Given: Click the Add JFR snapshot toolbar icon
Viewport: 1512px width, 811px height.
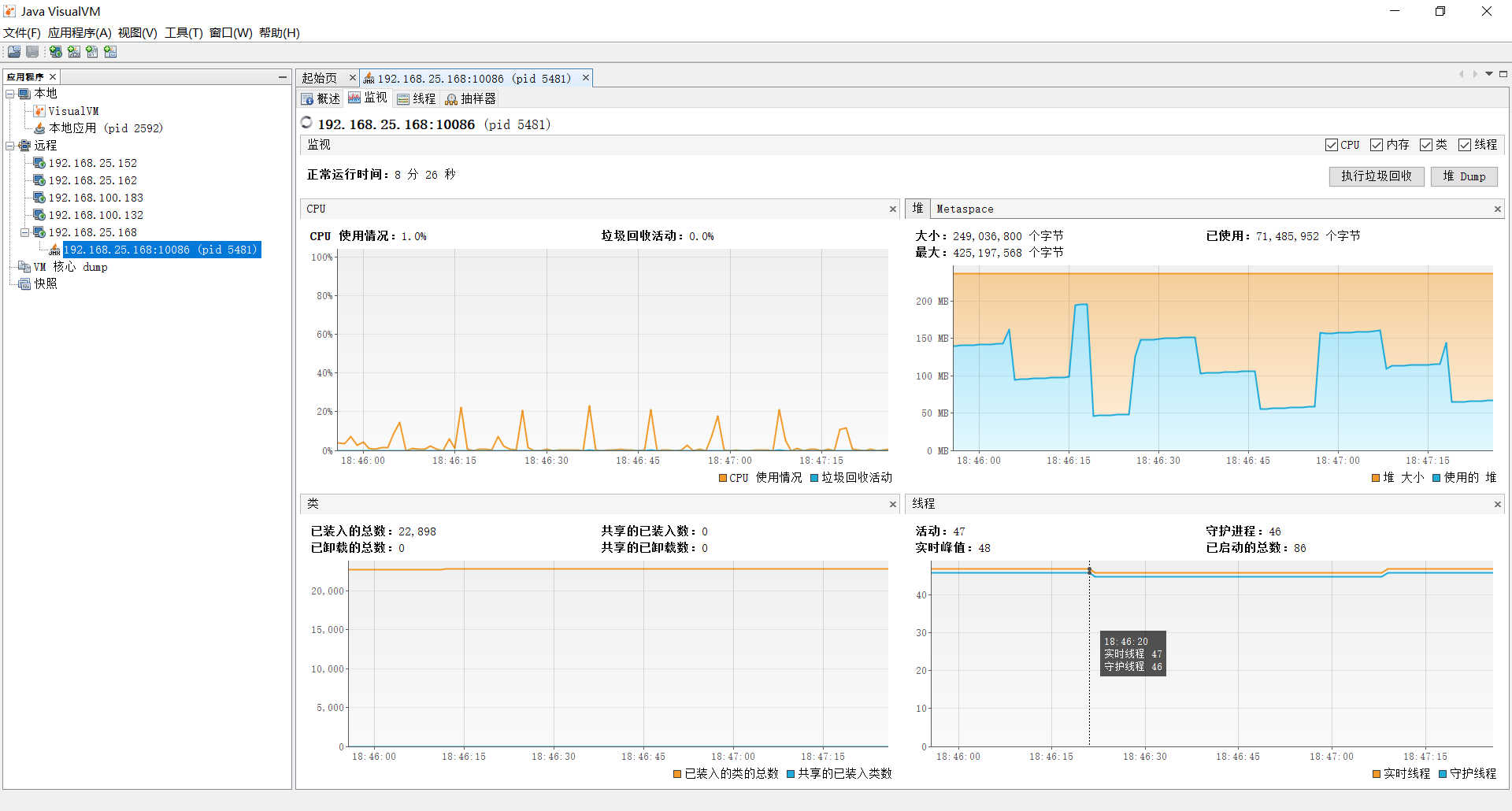Looking at the screenshot, I should point(110,52).
